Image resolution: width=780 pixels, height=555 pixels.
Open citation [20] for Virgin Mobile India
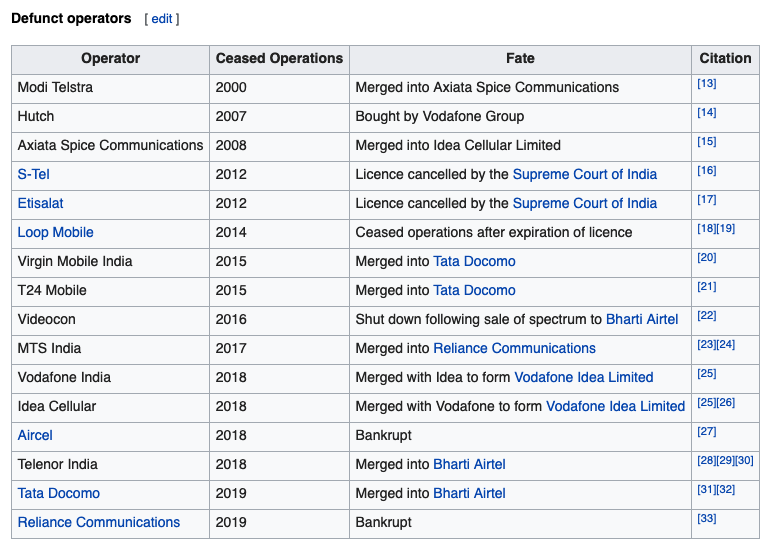(x=706, y=258)
